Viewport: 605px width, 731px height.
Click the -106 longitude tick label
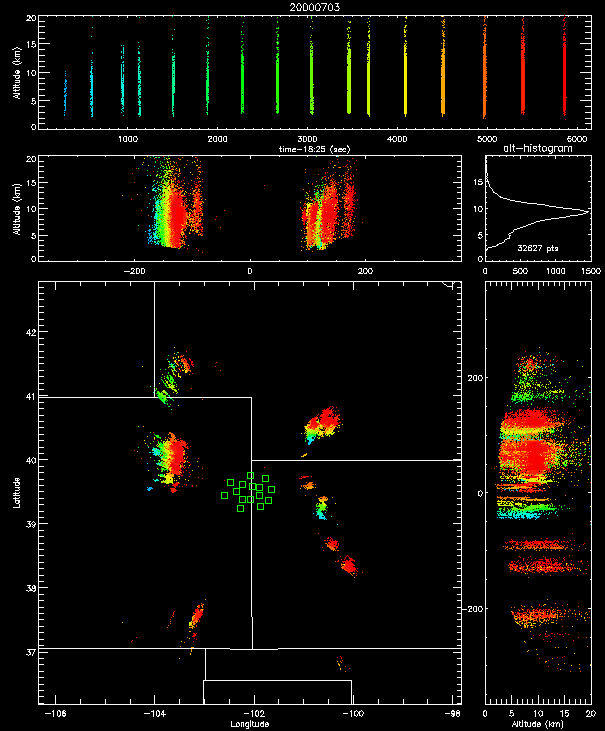(56, 714)
